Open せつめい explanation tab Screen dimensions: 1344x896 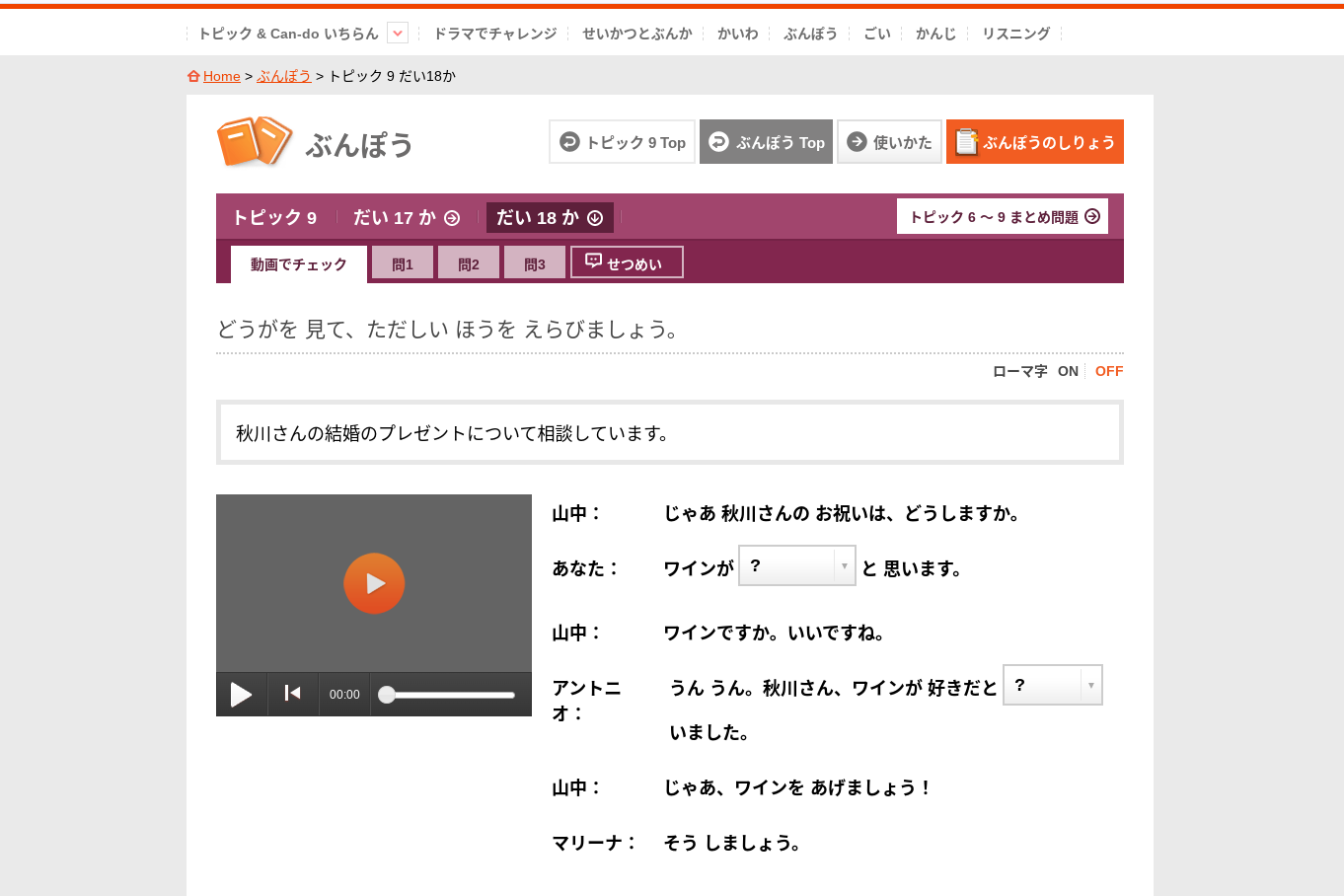[x=627, y=262]
